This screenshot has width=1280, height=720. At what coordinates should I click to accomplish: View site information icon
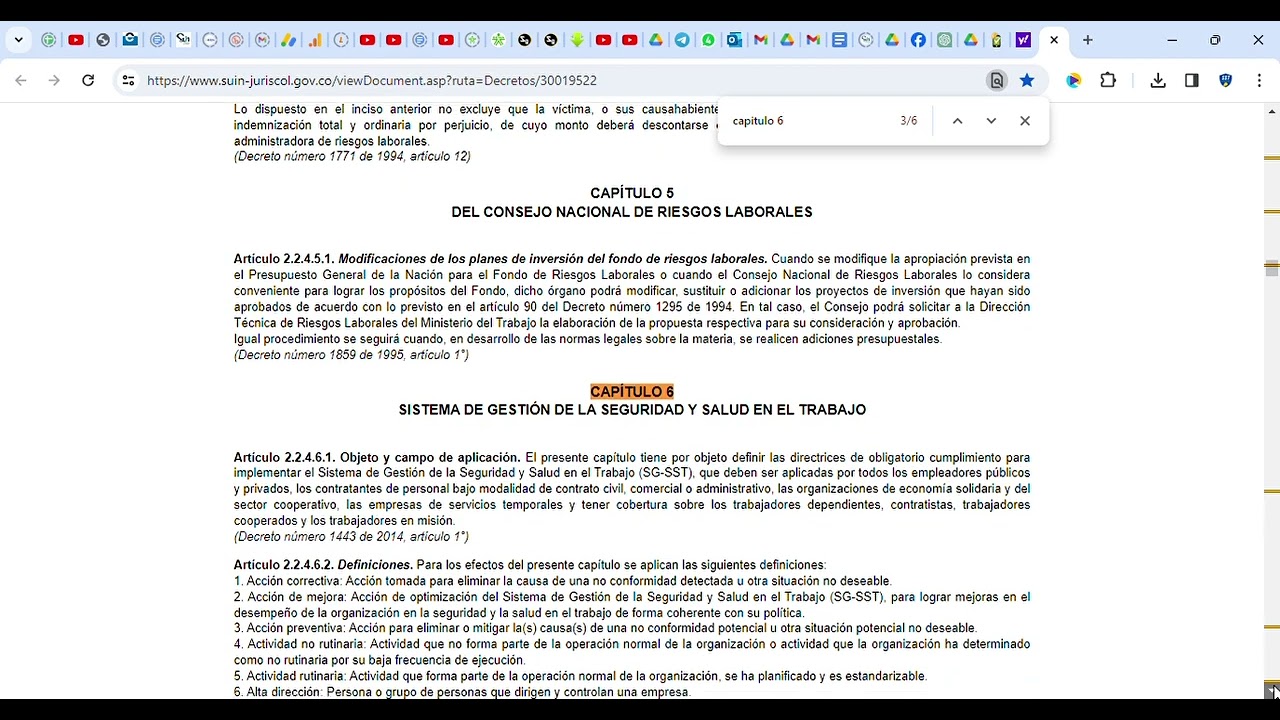click(128, 80)
